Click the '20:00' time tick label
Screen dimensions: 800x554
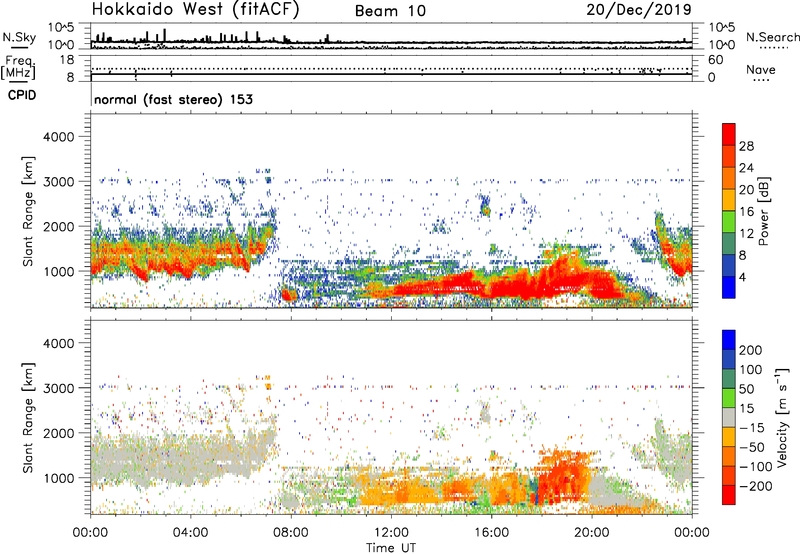[x=591, y=533]
